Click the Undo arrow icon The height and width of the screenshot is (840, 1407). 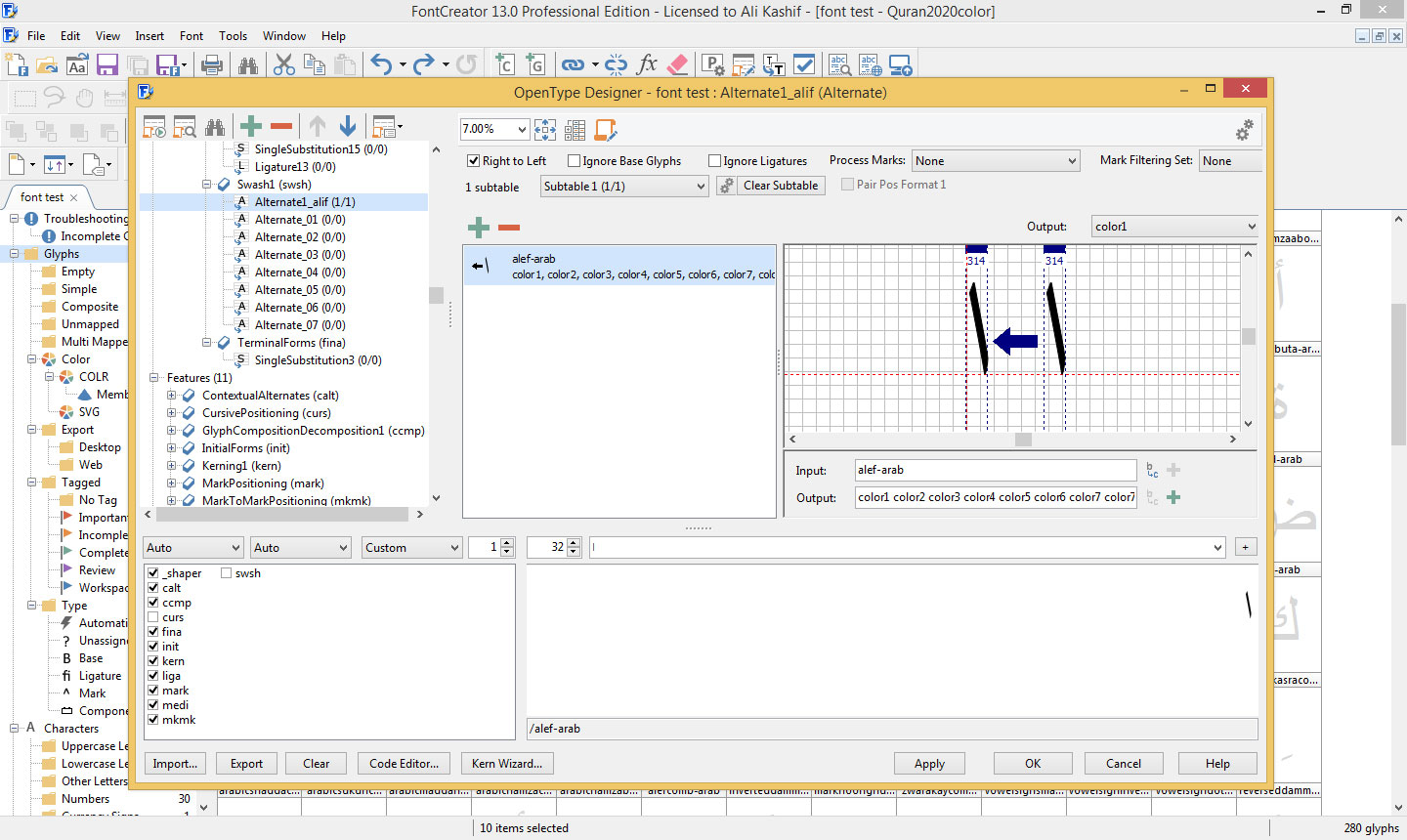click(381, 65)
